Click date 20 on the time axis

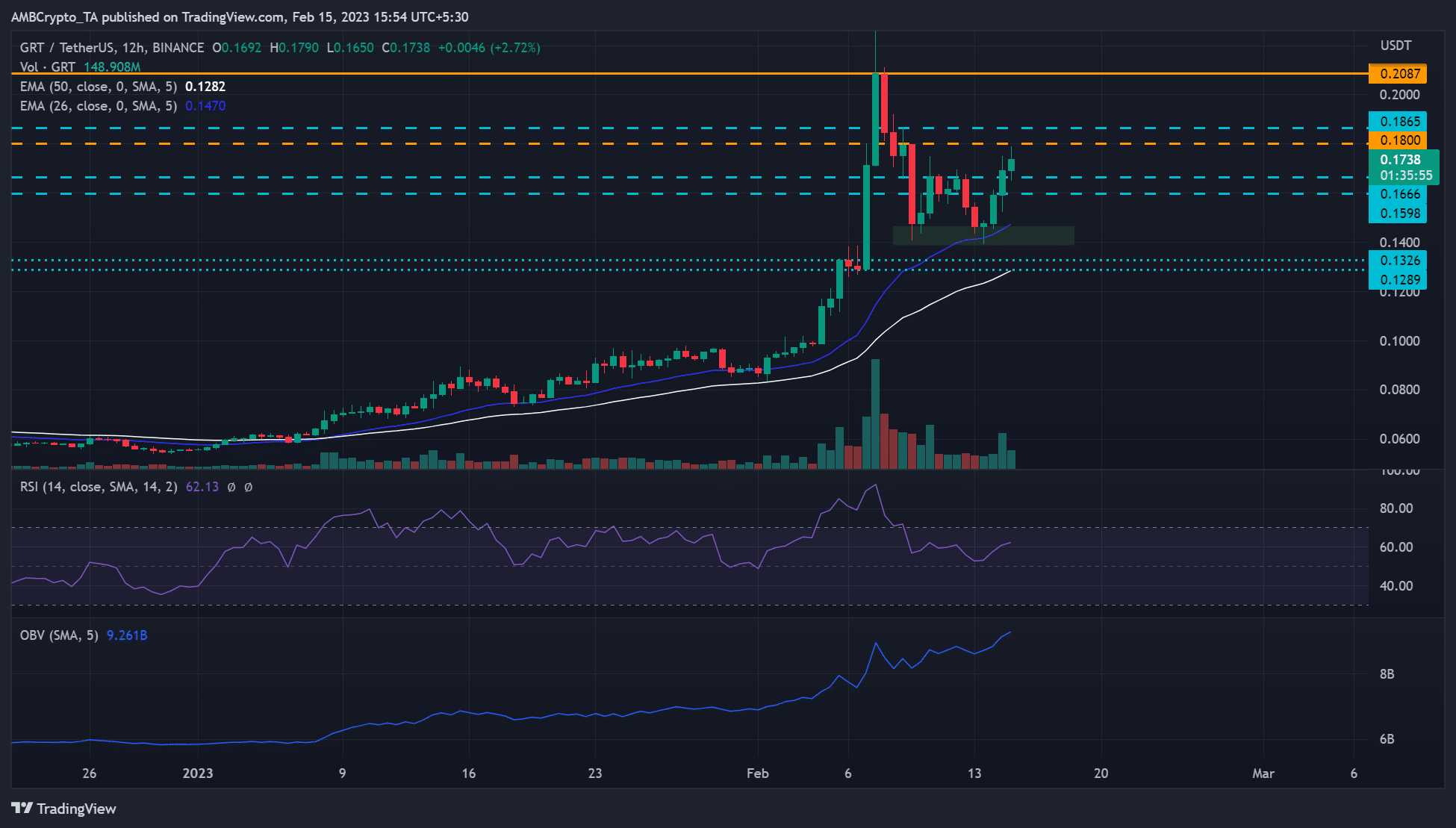pos(1101,773)
